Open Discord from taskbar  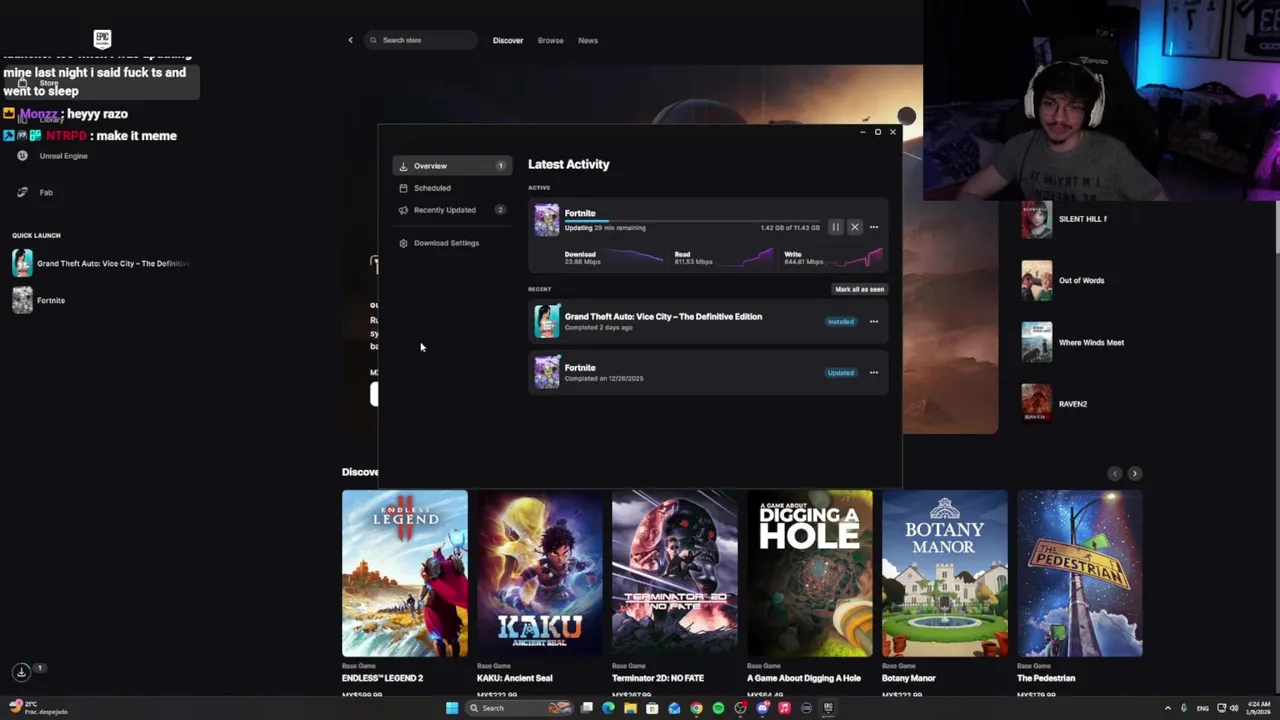(762, 708)
